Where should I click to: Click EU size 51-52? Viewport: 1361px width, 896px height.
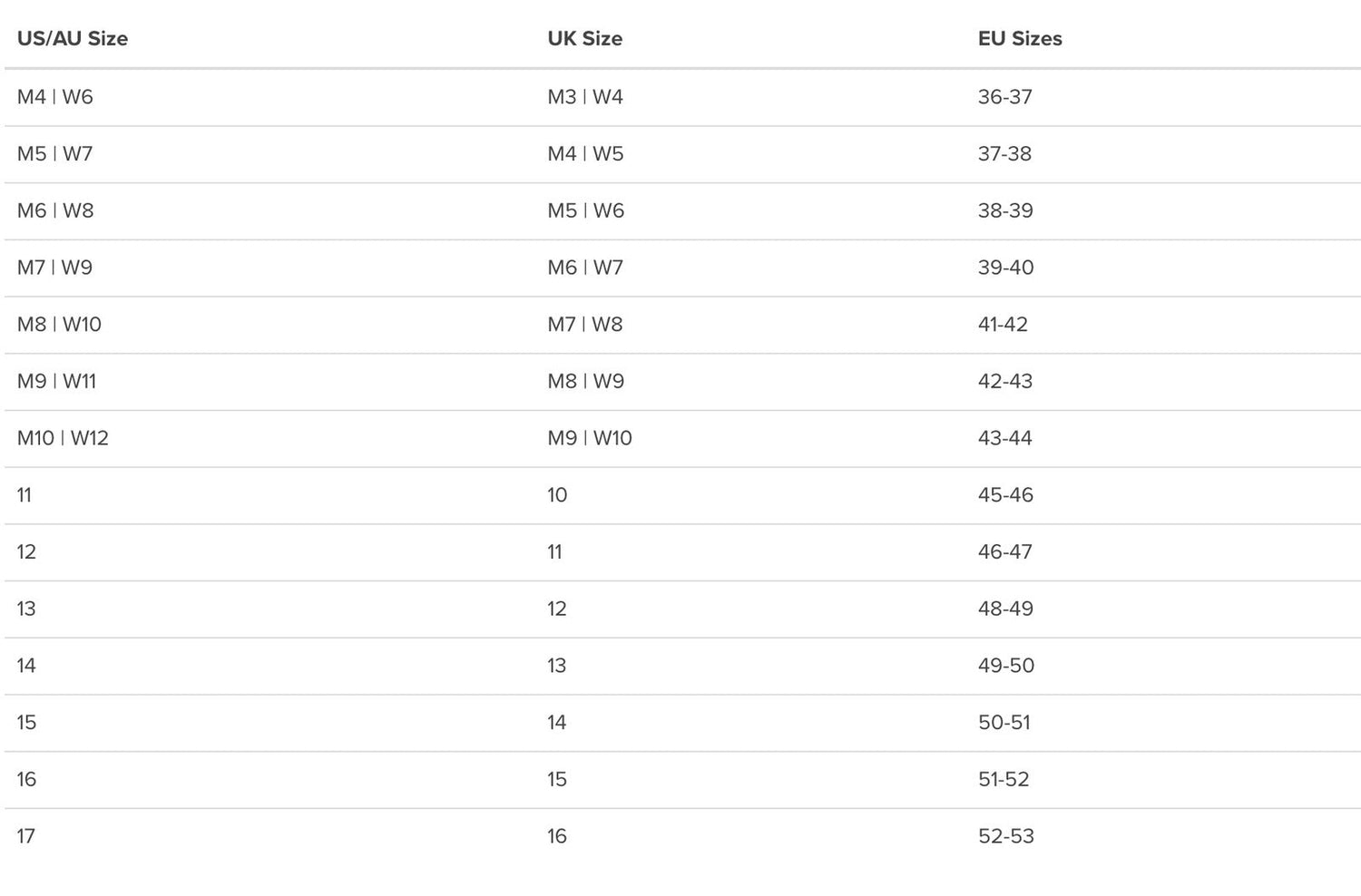pyautogui.click(x=1004, y=780)
